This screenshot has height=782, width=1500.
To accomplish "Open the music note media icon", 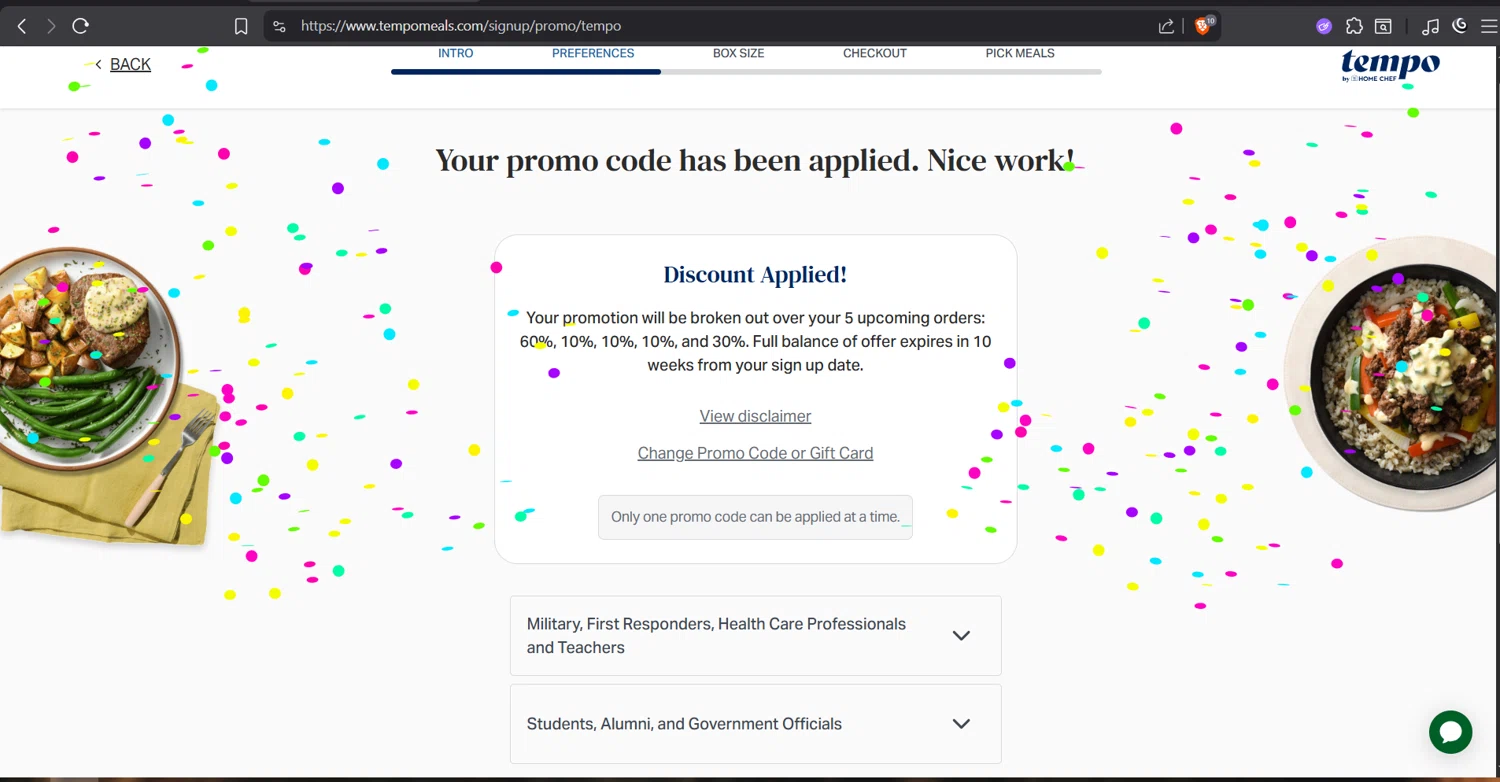I will point(1431,27).
